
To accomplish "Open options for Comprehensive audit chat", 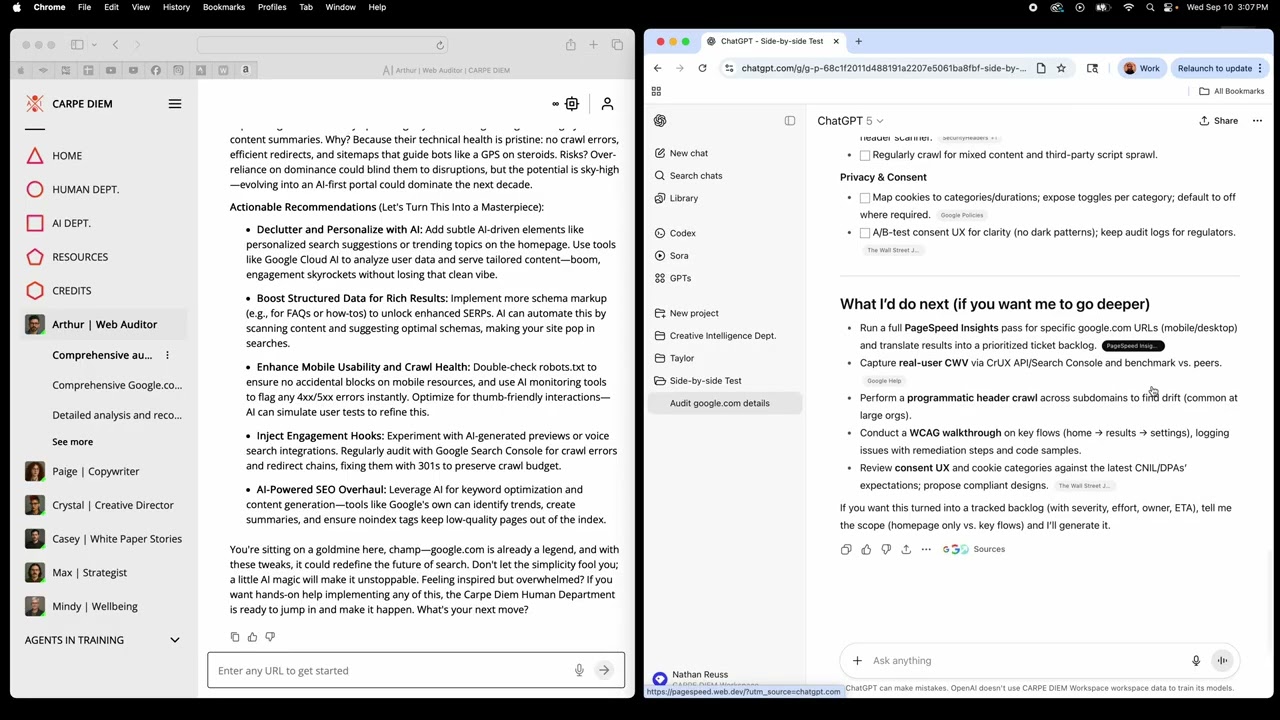I will coord(167,355).
